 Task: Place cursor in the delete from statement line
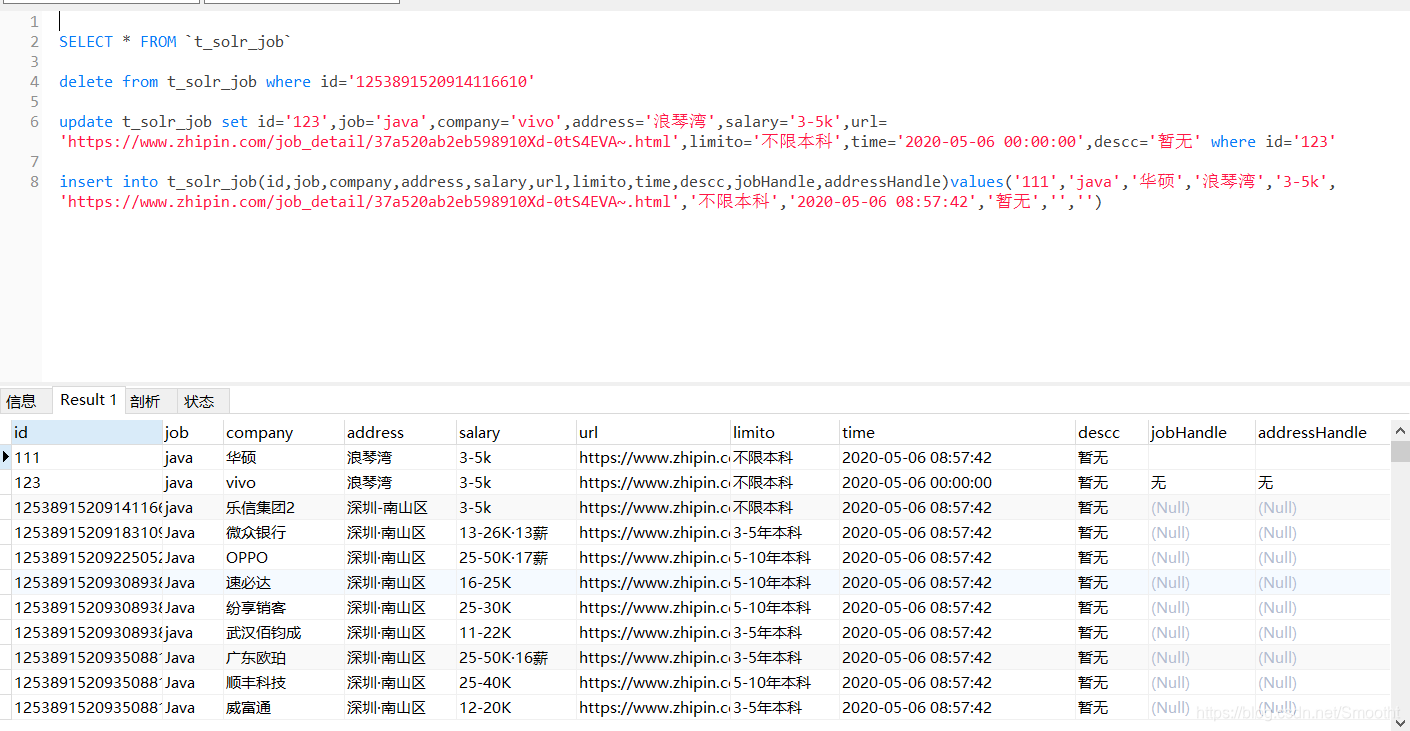pos(297,81)
